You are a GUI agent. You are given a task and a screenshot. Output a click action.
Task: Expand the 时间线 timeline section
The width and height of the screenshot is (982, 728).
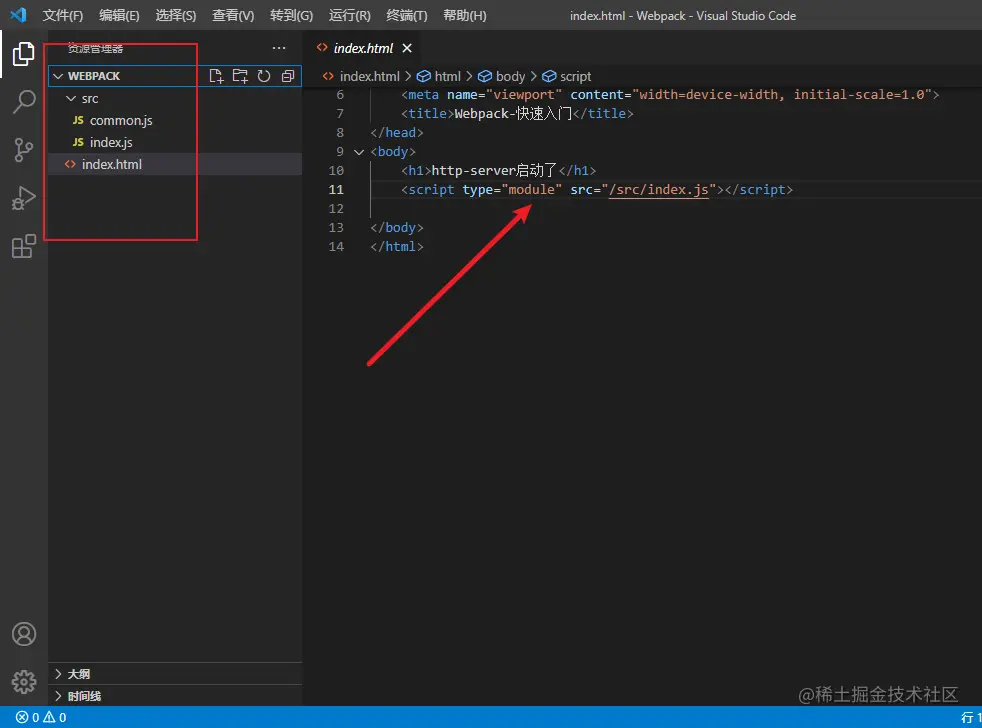tap(58, 696)
